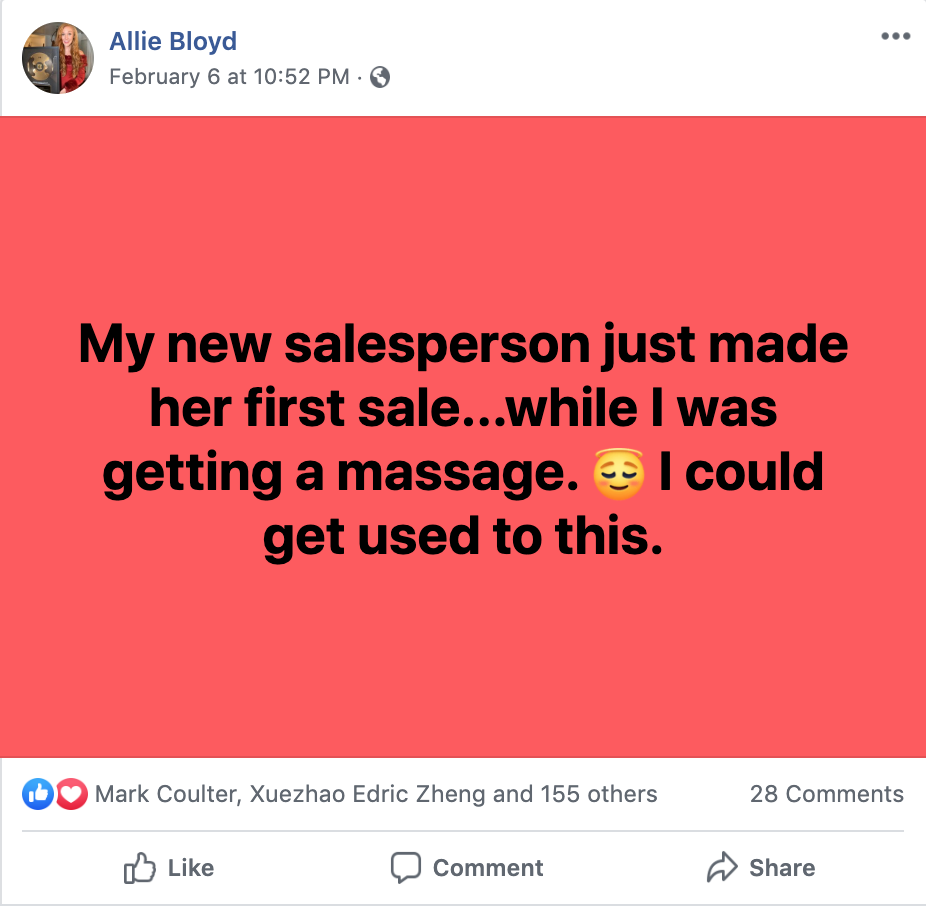The image size is (926, 908).
Task: Click the curved arrow Share icon
Action: (x=721, y=868)
